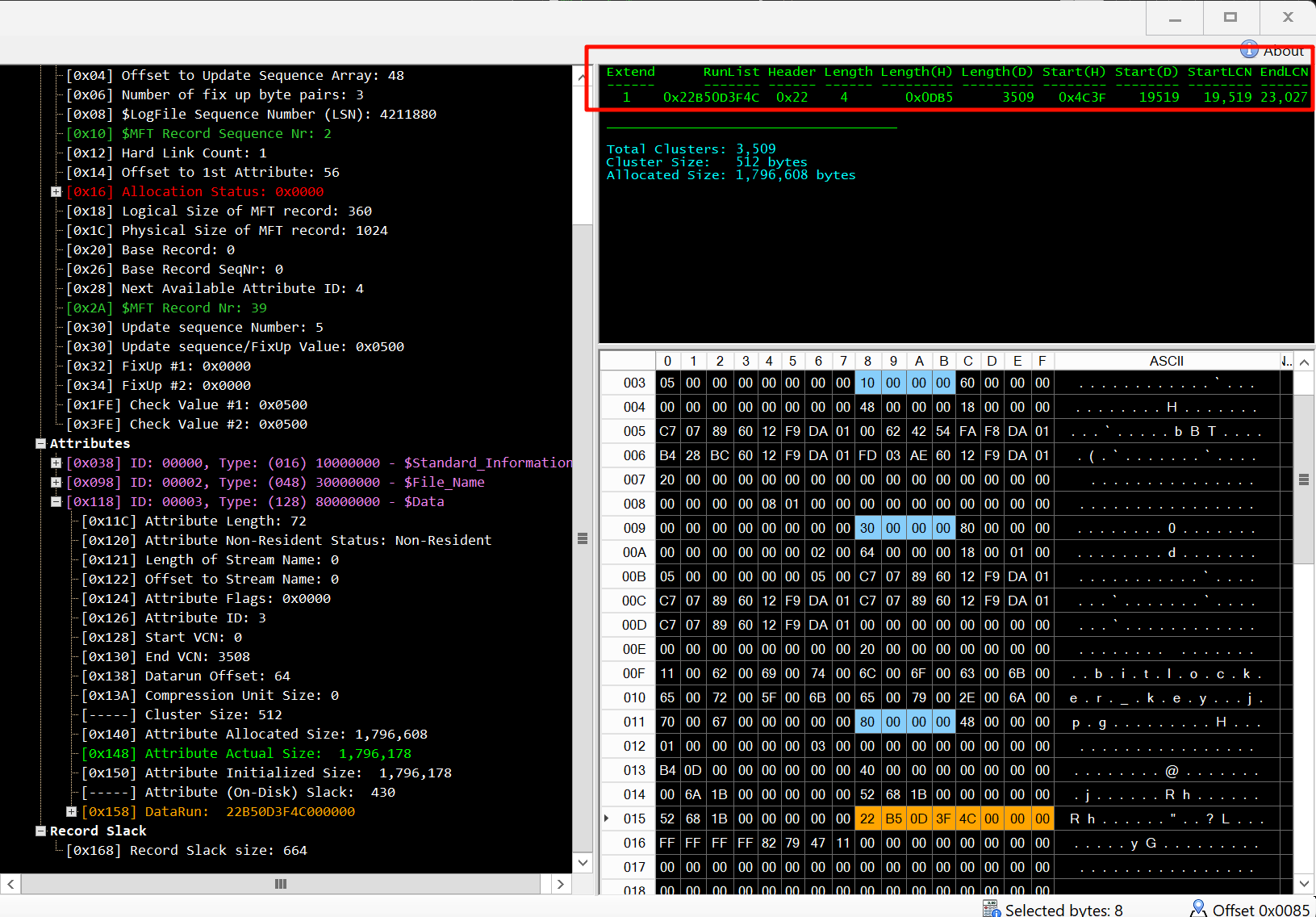Screen dimensions: 1316x917
Task: Collapse the Record Slack section
Action: coord(41,831)
